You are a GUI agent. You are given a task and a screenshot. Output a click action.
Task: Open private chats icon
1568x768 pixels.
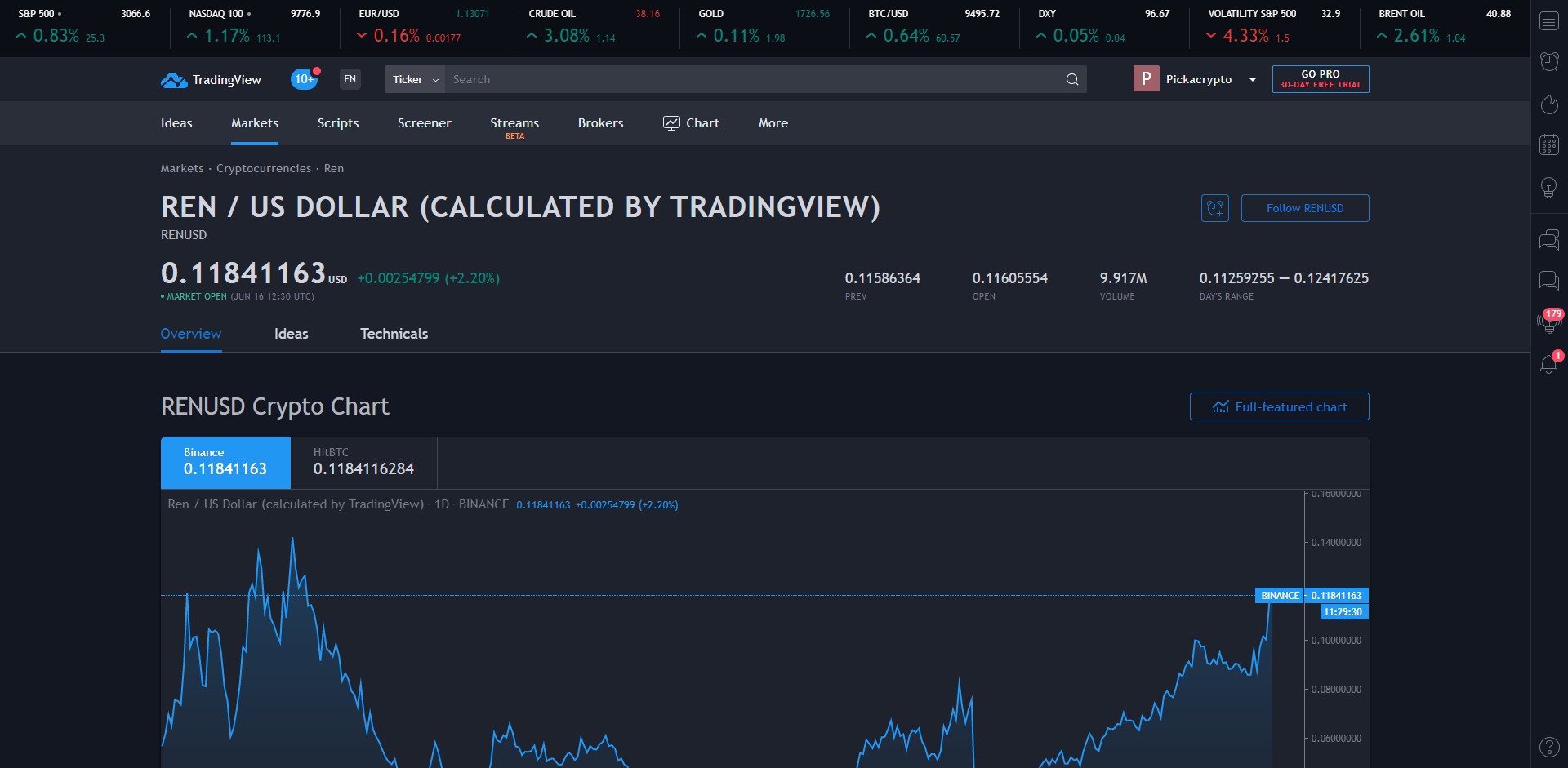click(1549, 281)
